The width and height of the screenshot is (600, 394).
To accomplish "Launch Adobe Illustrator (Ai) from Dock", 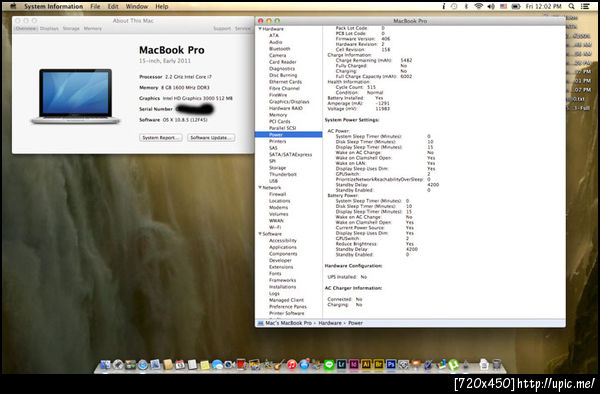I will (366, 365).
